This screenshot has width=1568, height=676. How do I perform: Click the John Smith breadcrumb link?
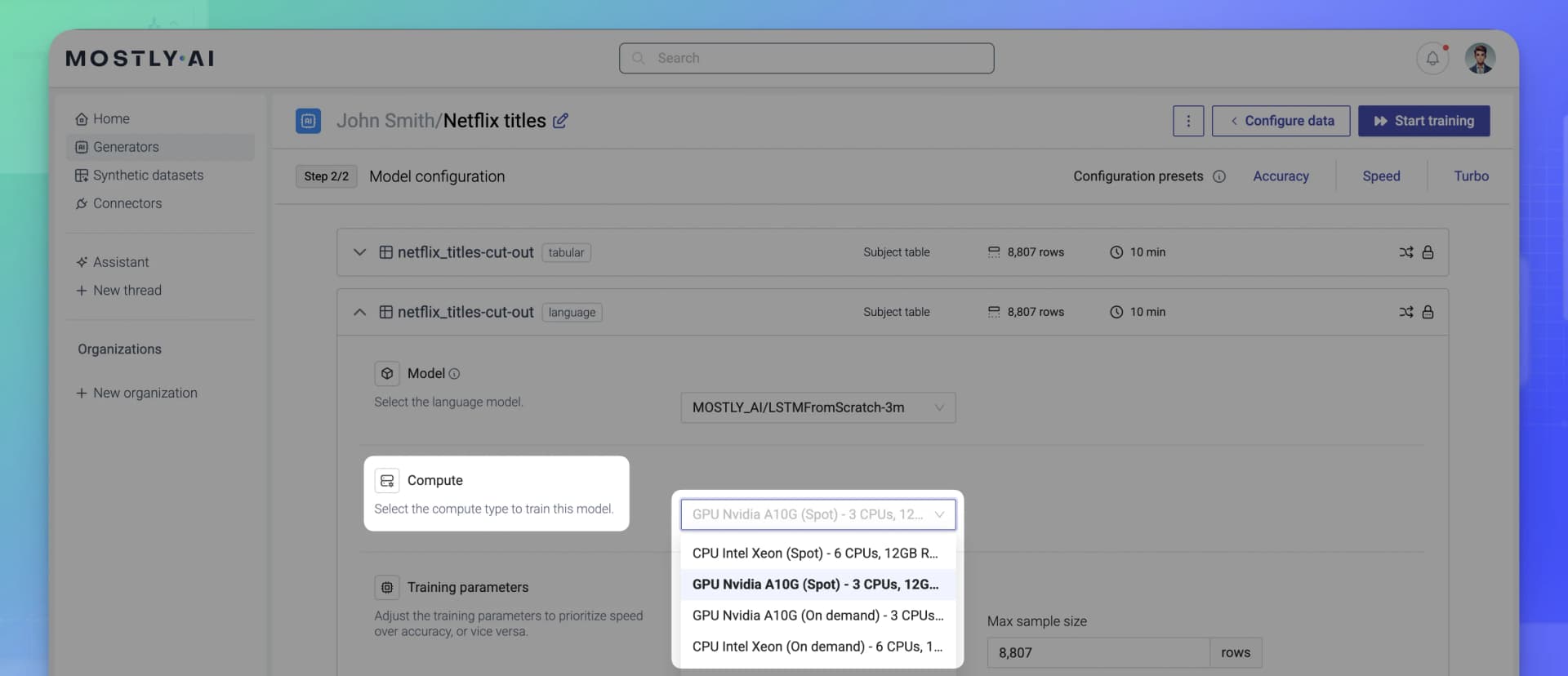pos(385,121)
